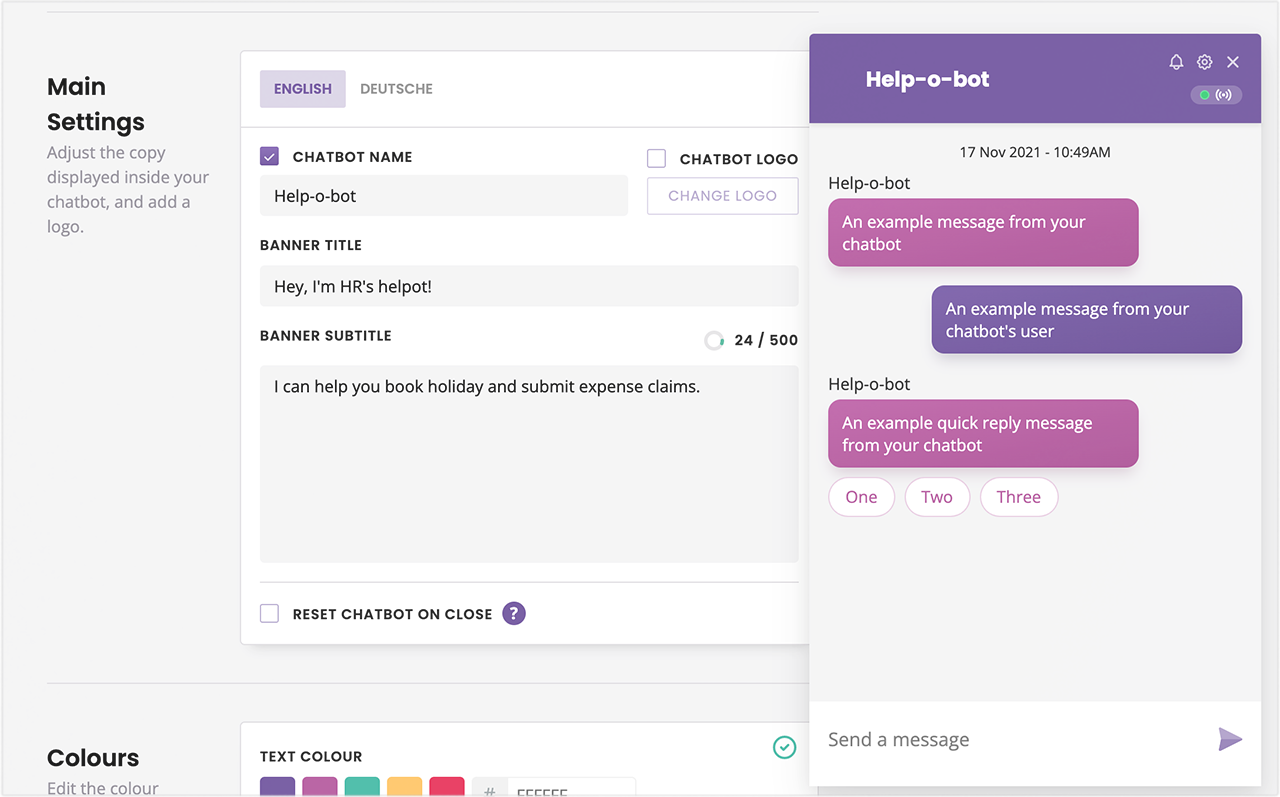Click the send message paper plane icon

point(1230,739)
